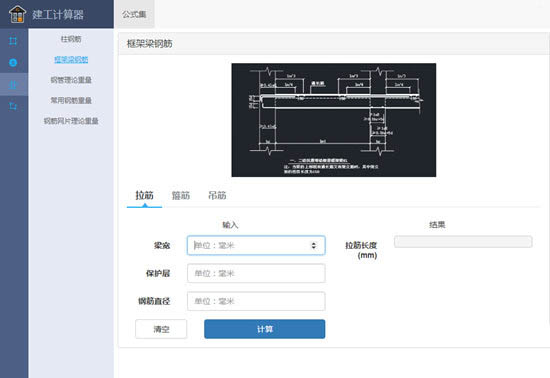Select the round blue sidebar icon
This screenshot has width=550, height=378.
click(13, 62)
